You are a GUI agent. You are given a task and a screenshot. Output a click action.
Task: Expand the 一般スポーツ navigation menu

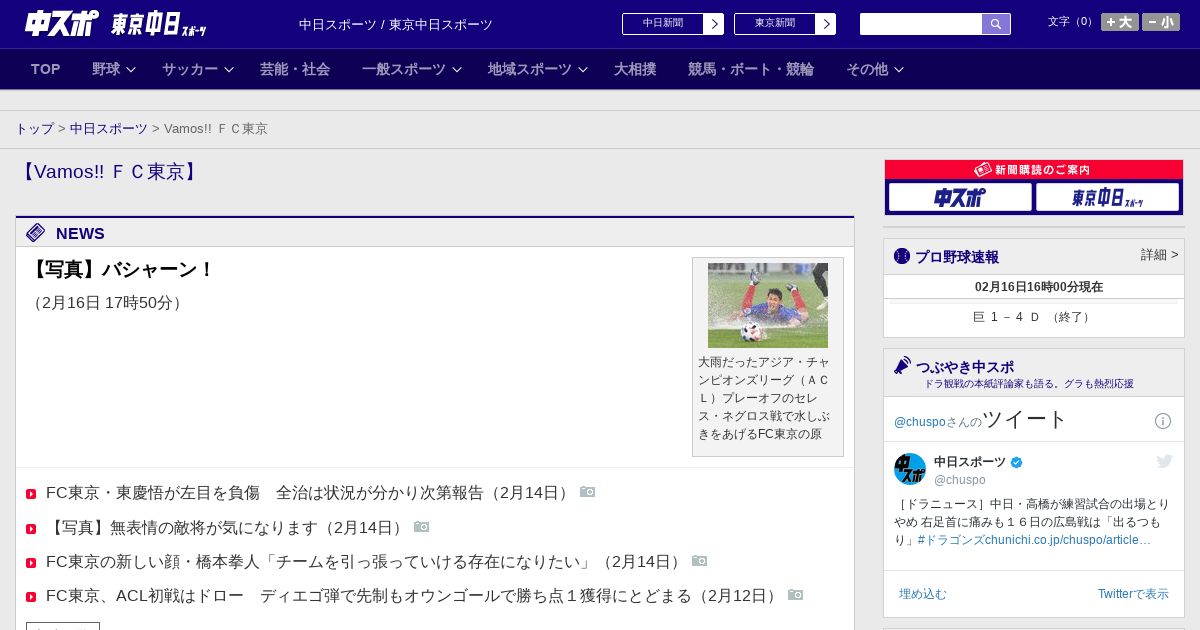[x=412, y=69]
